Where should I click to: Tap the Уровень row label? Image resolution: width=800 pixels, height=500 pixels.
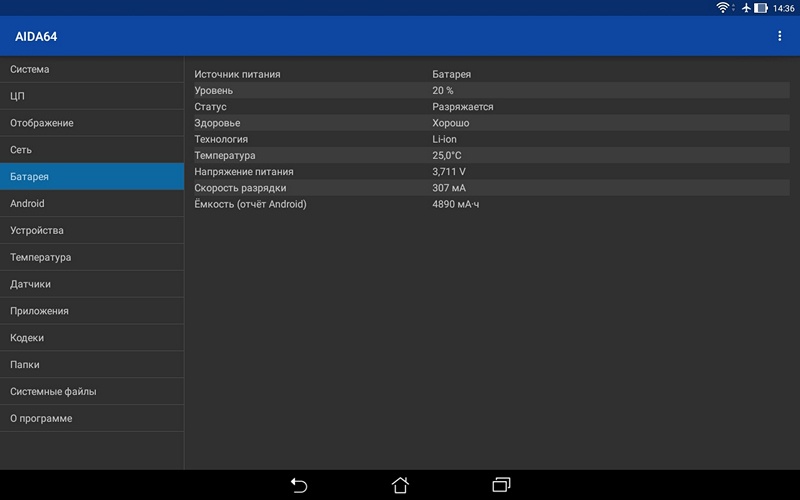[213, 90]
